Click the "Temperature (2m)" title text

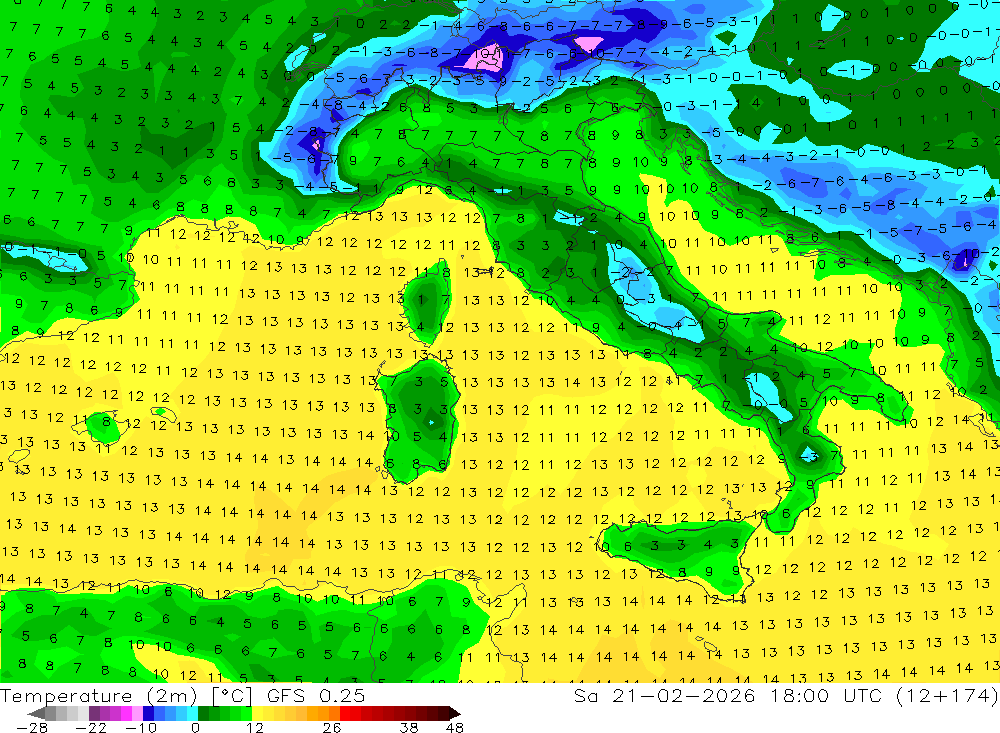[99, 696]
